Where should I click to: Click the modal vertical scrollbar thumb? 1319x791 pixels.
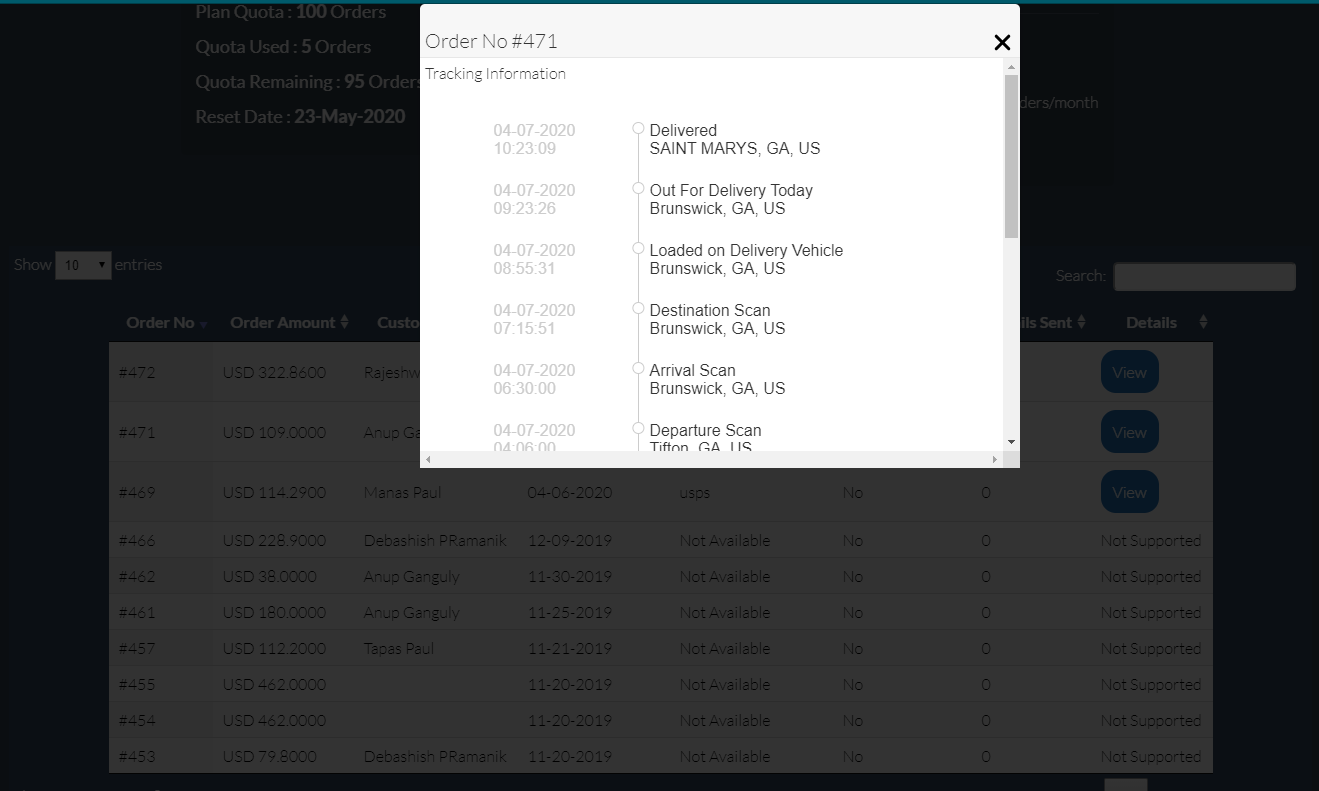[x=1011, y=156]
